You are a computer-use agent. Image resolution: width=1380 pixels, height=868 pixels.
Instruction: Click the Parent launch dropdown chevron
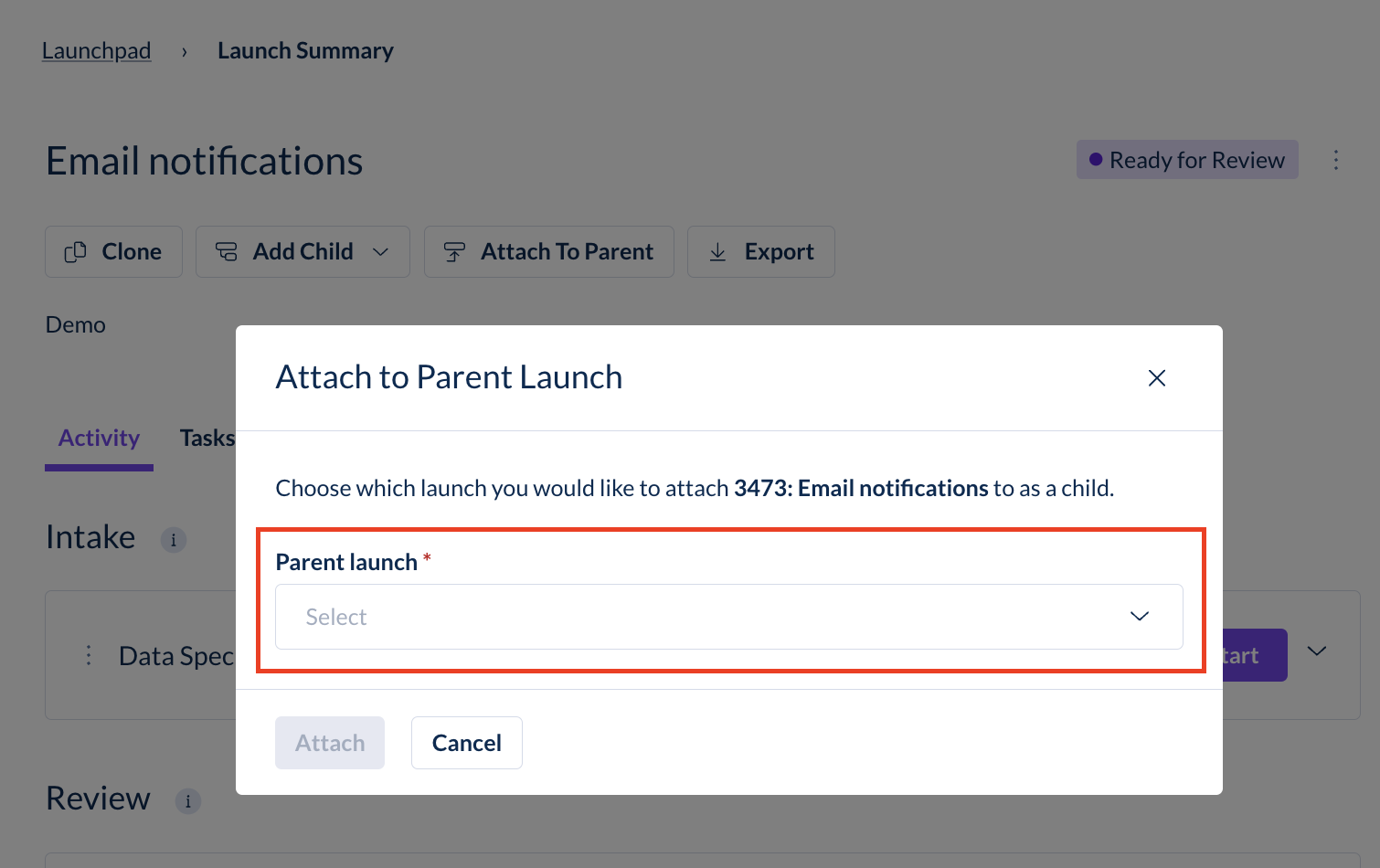click(x=1139, y=617)
